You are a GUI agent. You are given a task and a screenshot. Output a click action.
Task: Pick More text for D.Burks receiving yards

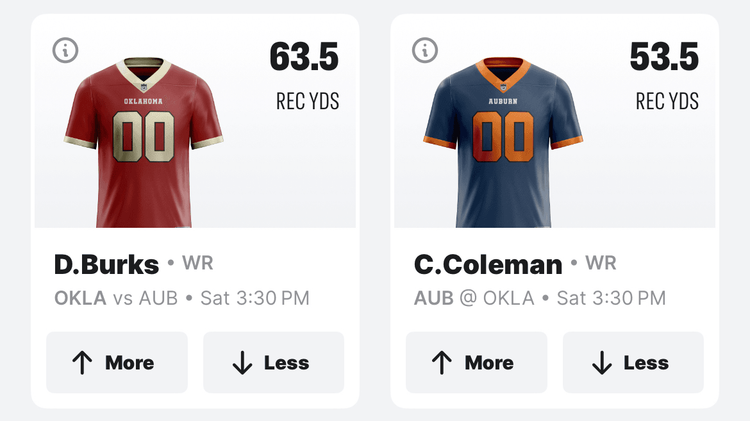click(x=130, y=363)
